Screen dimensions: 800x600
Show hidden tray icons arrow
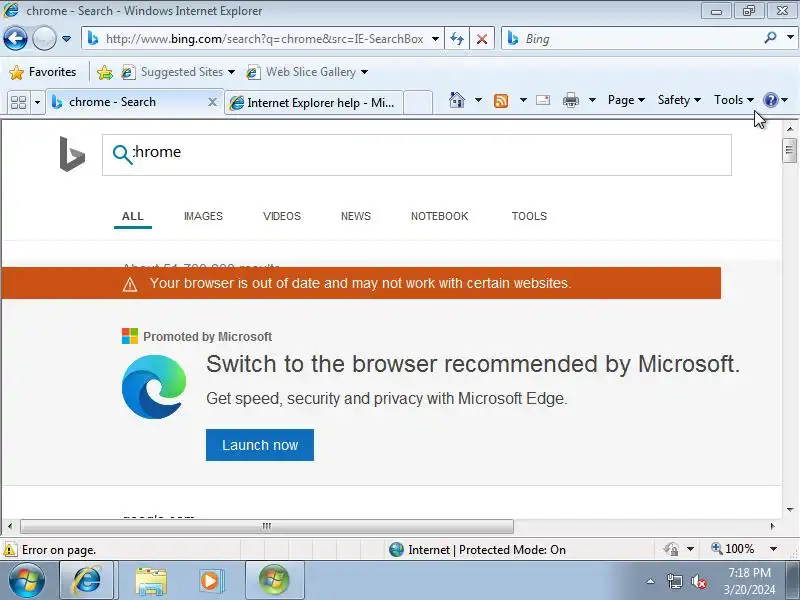tap(651, 581)
